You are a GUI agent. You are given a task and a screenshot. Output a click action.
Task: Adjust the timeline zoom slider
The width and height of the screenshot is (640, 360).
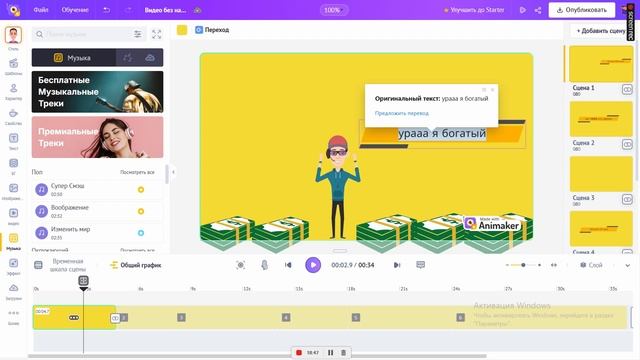click(x=523, y=265)
